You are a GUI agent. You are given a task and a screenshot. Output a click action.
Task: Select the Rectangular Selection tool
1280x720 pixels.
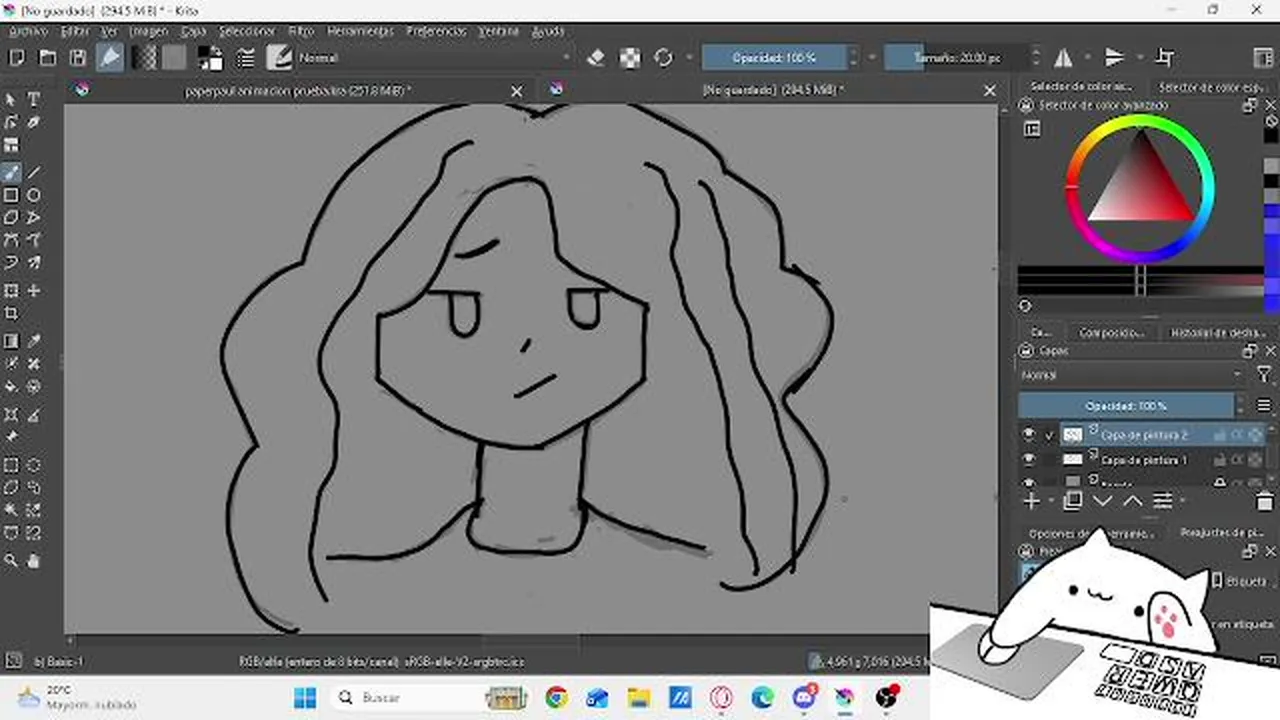point(11,465)
